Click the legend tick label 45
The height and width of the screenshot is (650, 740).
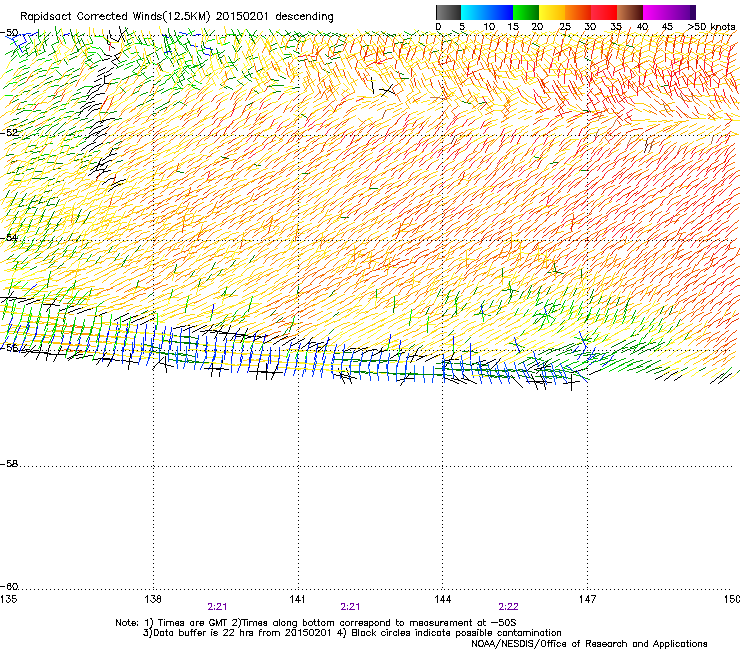tap(667, 27)
